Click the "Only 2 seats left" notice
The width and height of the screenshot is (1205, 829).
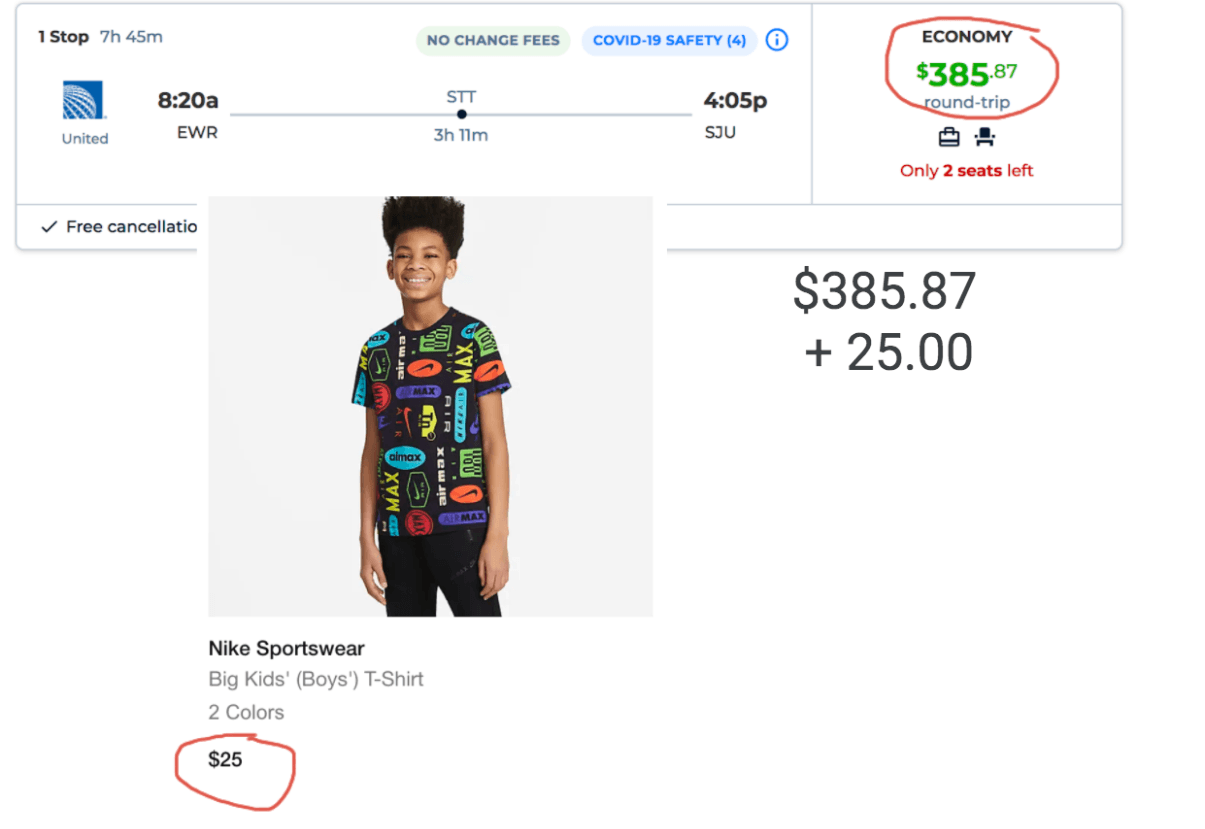pos(966,171)
